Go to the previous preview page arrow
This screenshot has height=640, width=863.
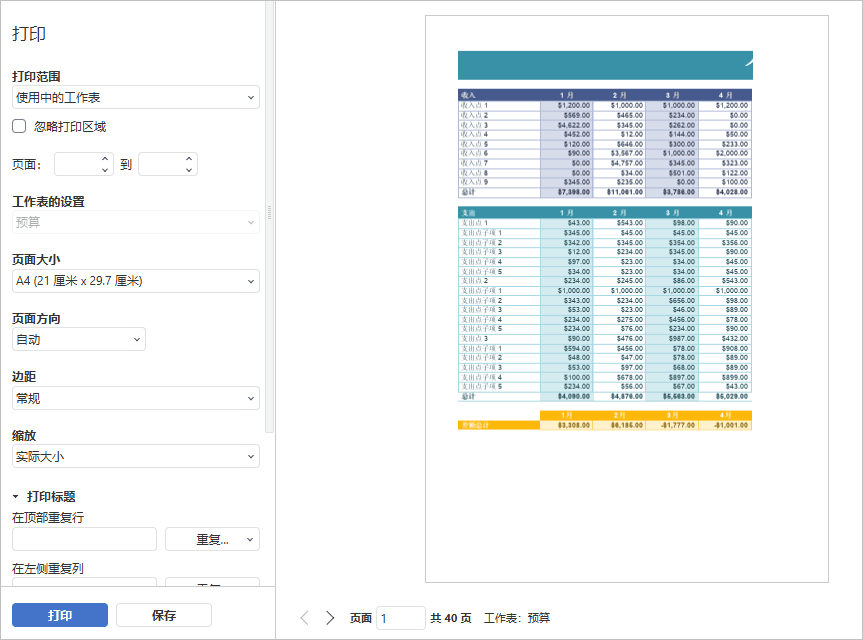[x=305, y=618]
